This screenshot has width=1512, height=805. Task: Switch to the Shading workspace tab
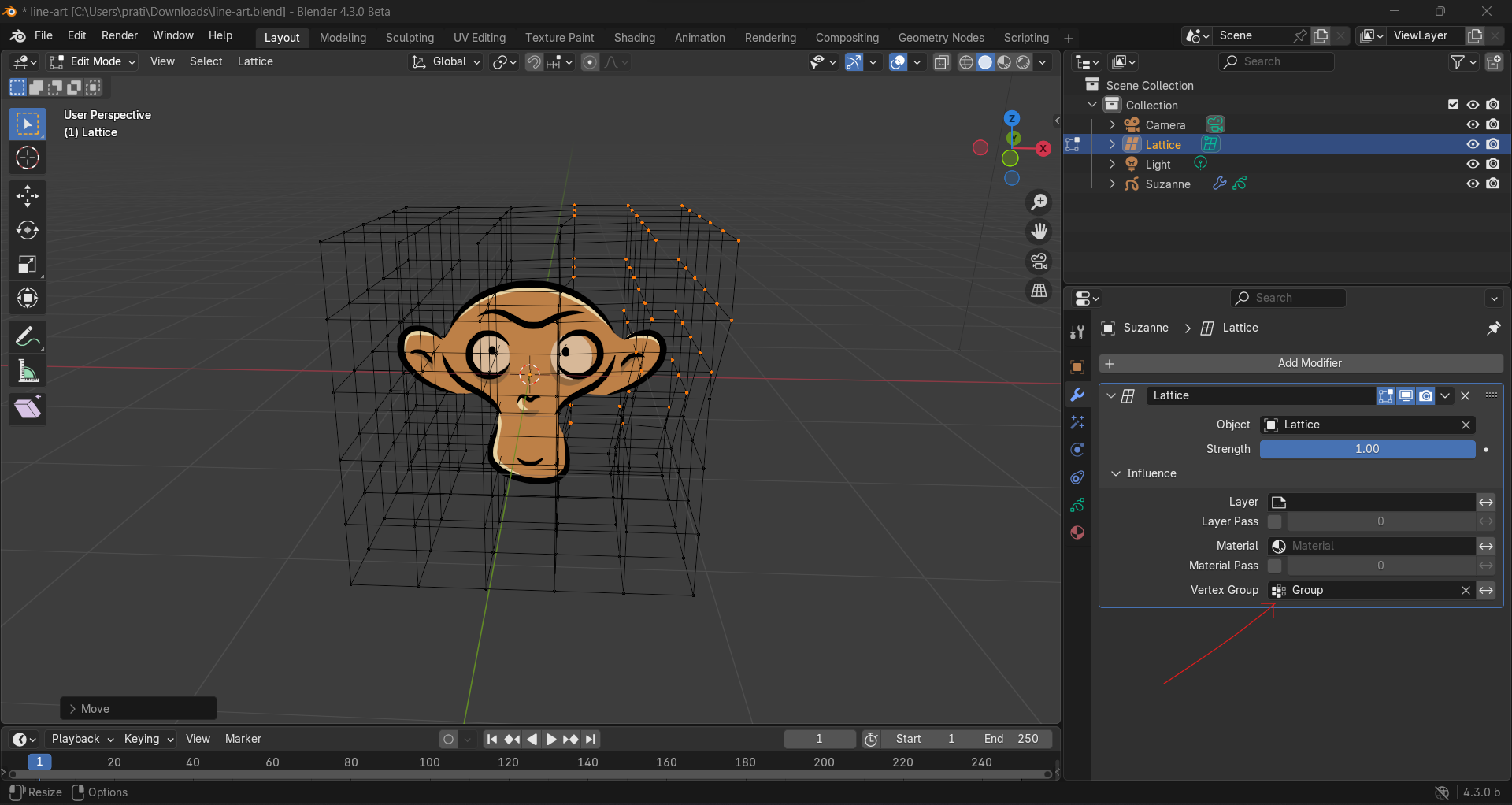[635, 38]
